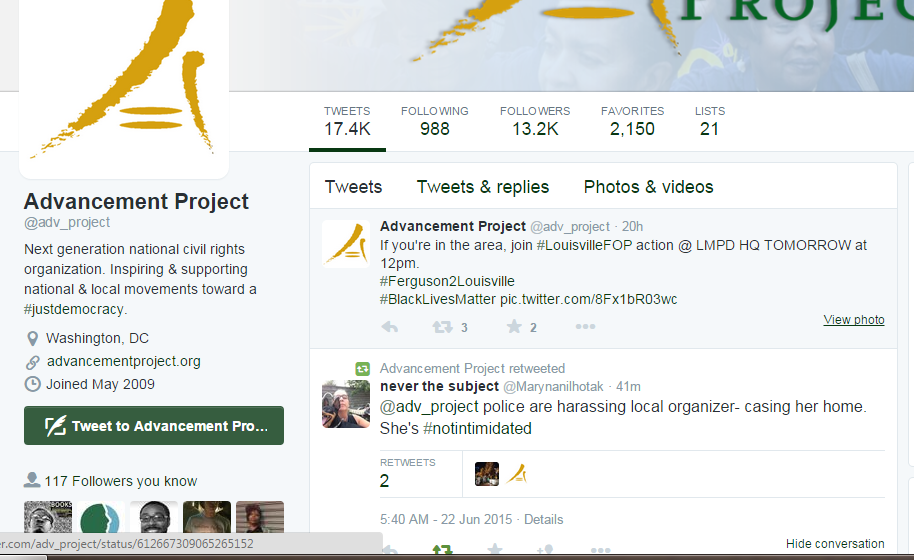This screenshot has height=560, width=914.
Task: Click @adv_project handle in sidebar
Action: [x=67, y=223]
